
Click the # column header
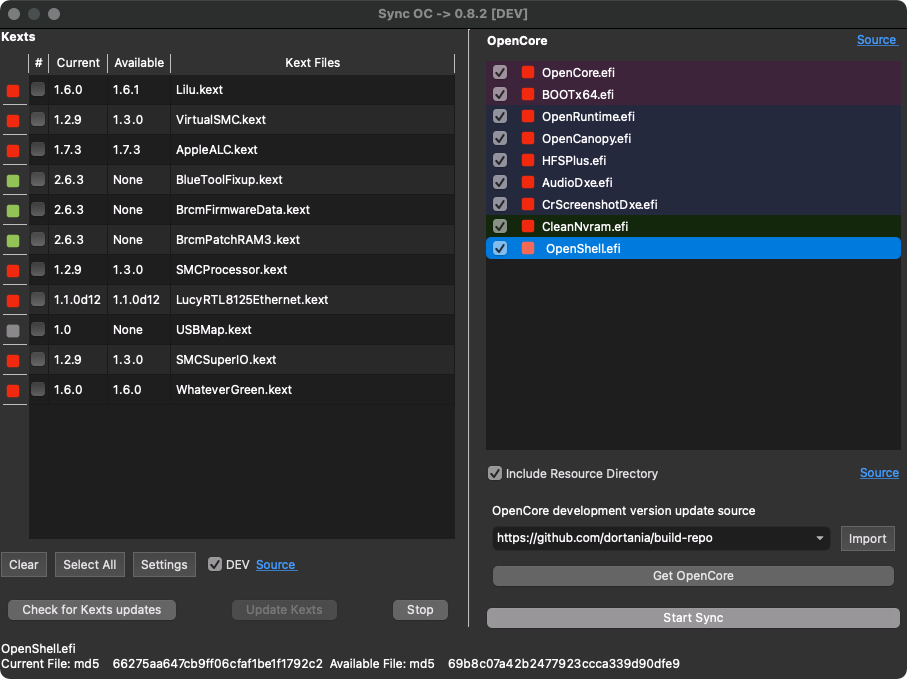coord(38,62)
